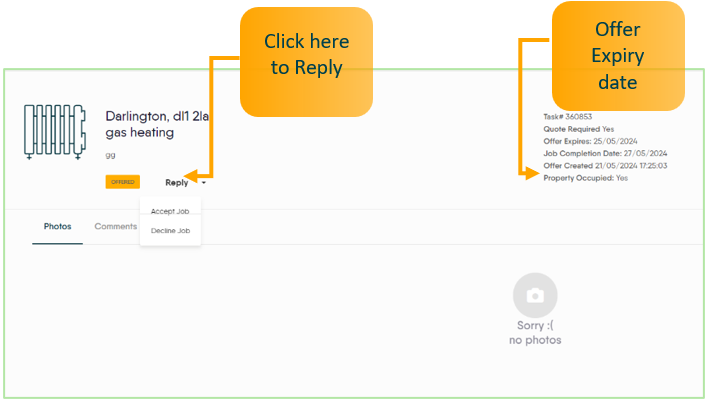
Task: Click the 'Click here to Reply' callout
Action: [306, 55]
